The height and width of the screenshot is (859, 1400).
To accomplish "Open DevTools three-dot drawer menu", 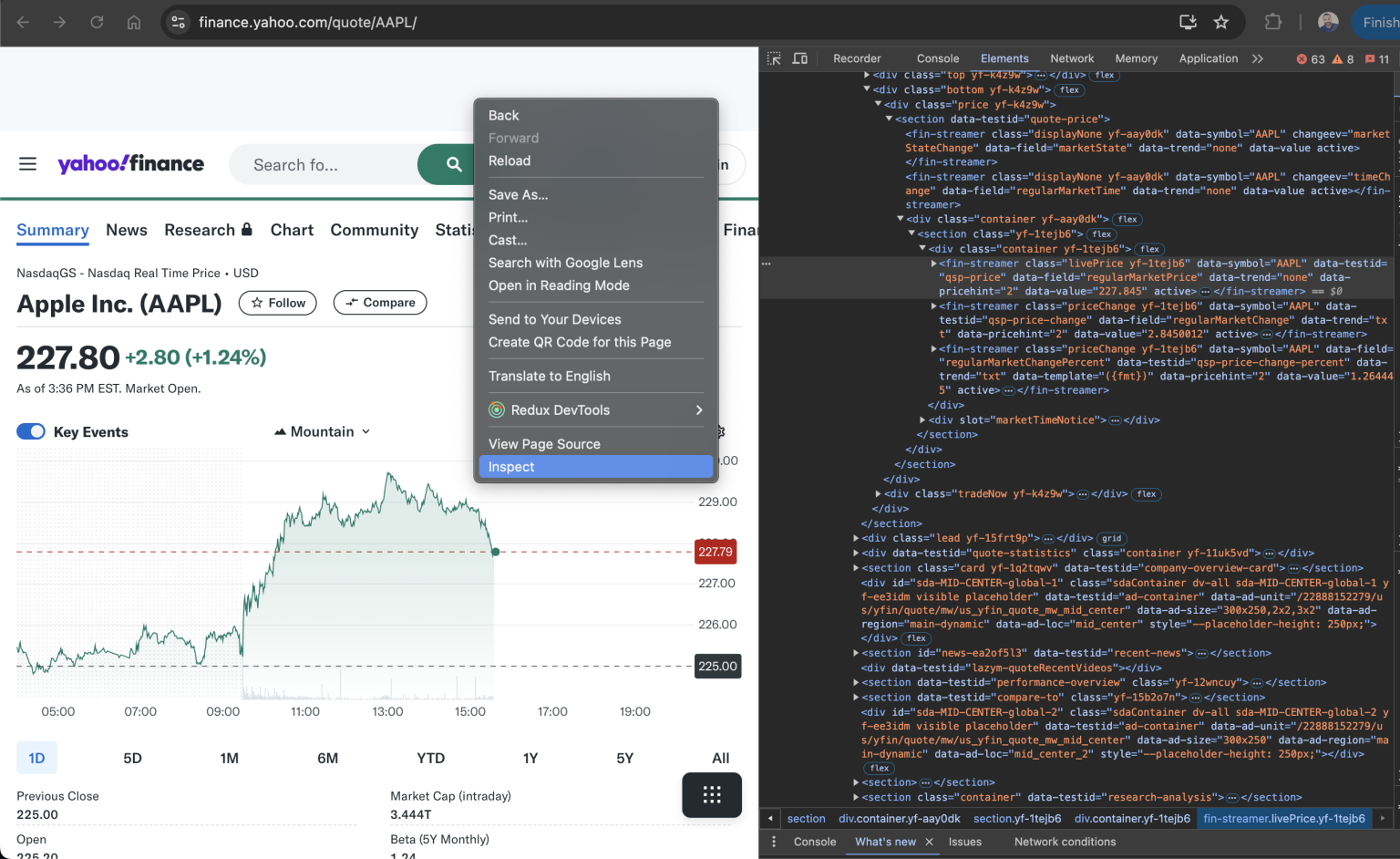I will point(774,842).
